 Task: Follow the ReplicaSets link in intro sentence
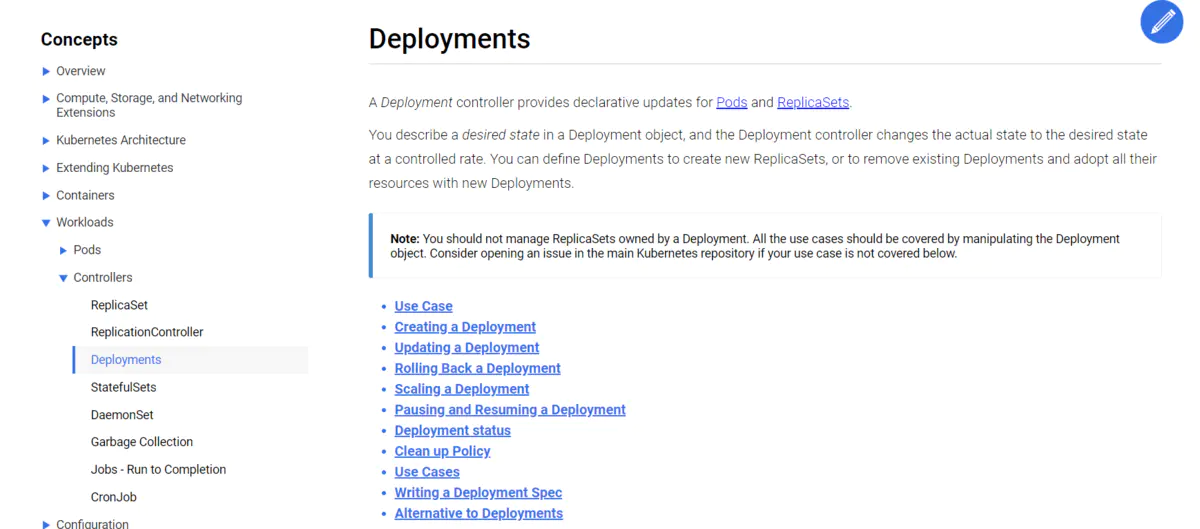click(813, 102)
